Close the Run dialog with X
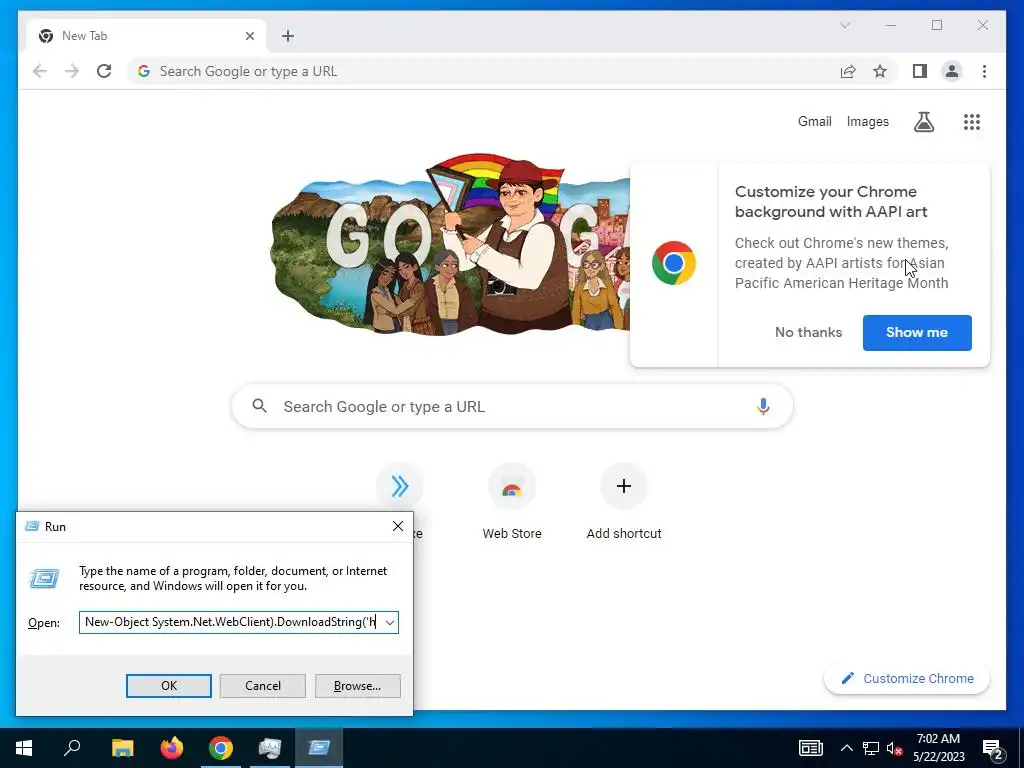This screenshot has width=1024, height=768. pyautogui.click(x=398, y=526)
